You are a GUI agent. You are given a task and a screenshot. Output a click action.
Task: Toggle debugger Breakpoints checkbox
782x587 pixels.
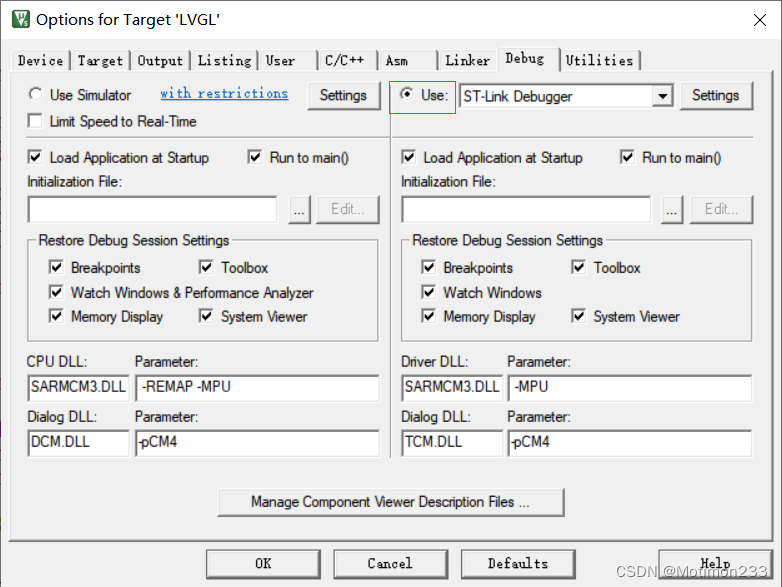click(x=428, y=267)
